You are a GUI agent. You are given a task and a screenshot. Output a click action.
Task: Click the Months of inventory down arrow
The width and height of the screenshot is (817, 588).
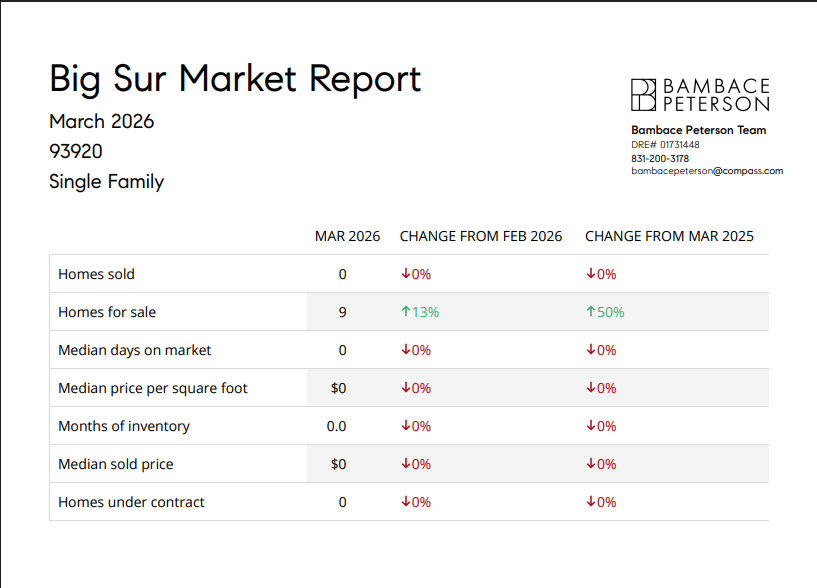(406, 426)
